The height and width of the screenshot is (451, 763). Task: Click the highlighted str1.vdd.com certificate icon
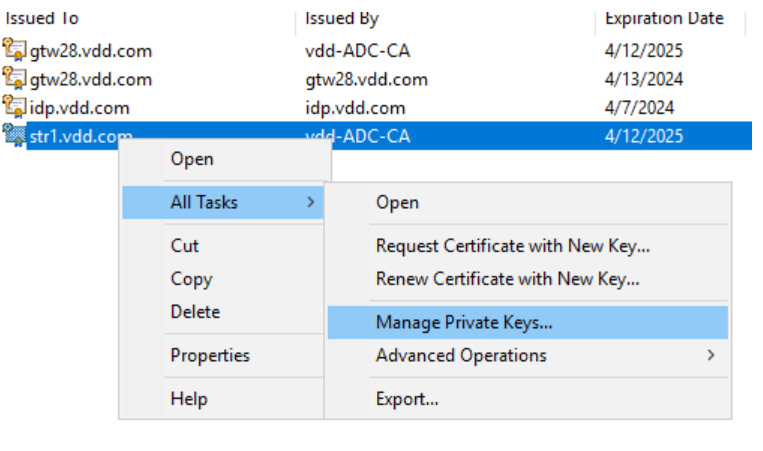coord(14,136)
